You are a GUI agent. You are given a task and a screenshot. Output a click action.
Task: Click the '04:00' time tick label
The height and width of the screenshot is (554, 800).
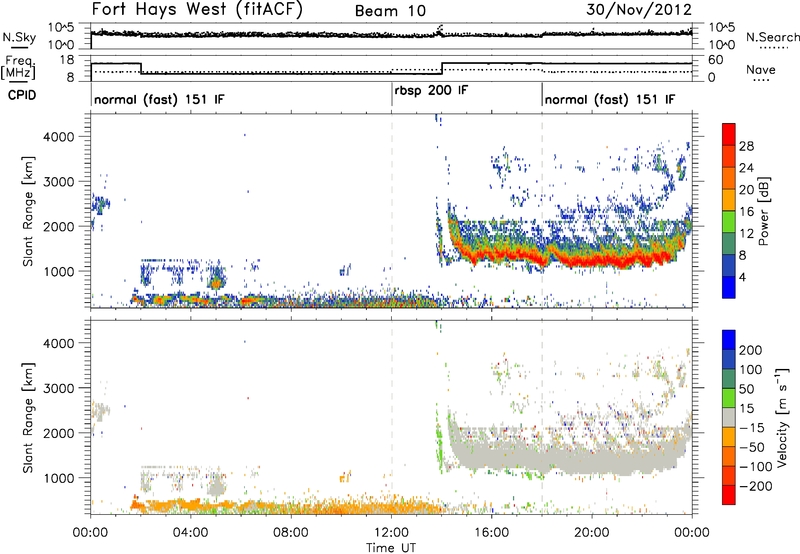(190, 533)
